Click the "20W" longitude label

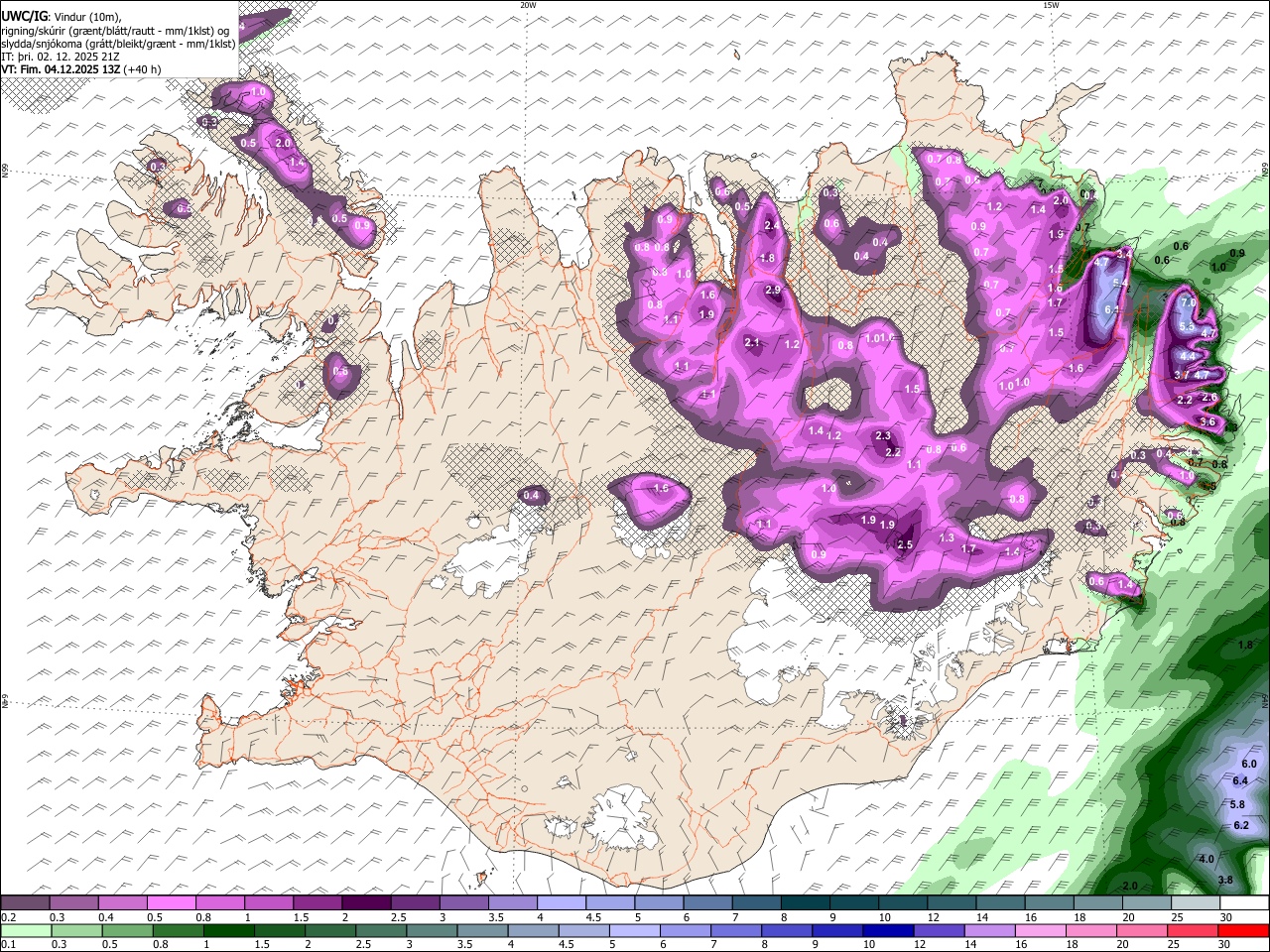tap(529, 5)
